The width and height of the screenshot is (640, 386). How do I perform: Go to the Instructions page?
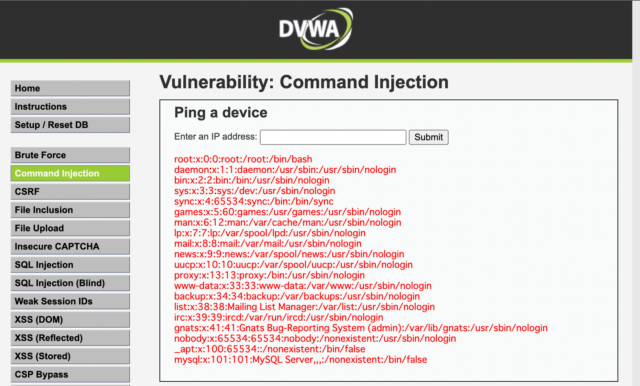[70, 106]
